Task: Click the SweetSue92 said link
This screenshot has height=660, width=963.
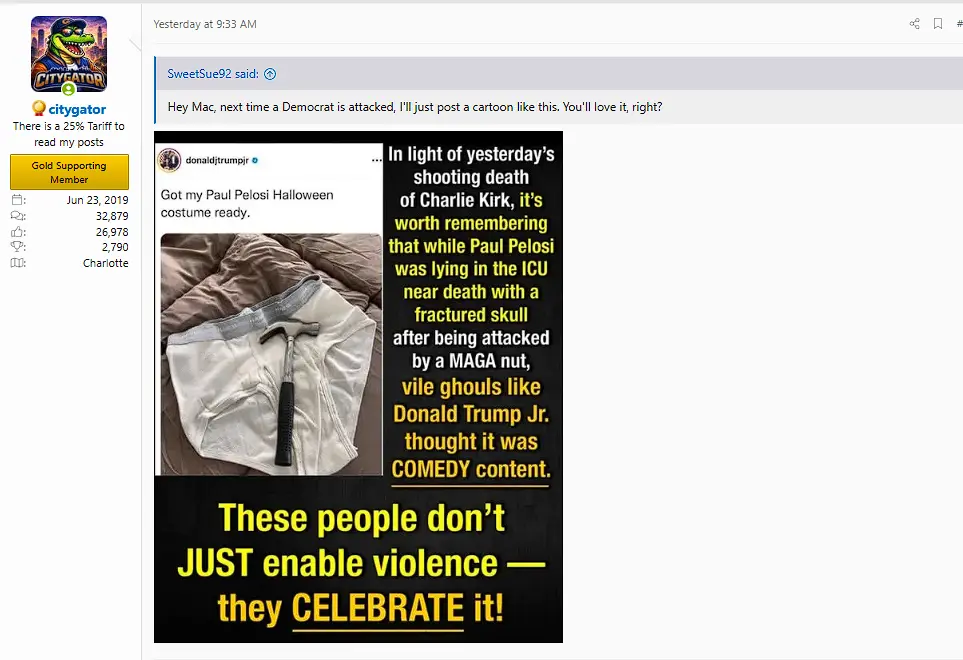Action: pyautogui.click(x=212, y=74)
